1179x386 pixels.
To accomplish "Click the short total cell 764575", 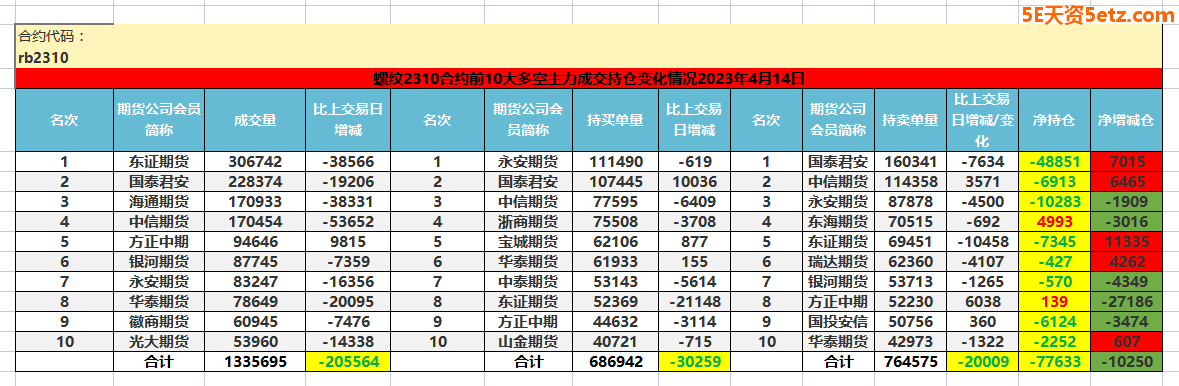I will (x=910, y=361).
